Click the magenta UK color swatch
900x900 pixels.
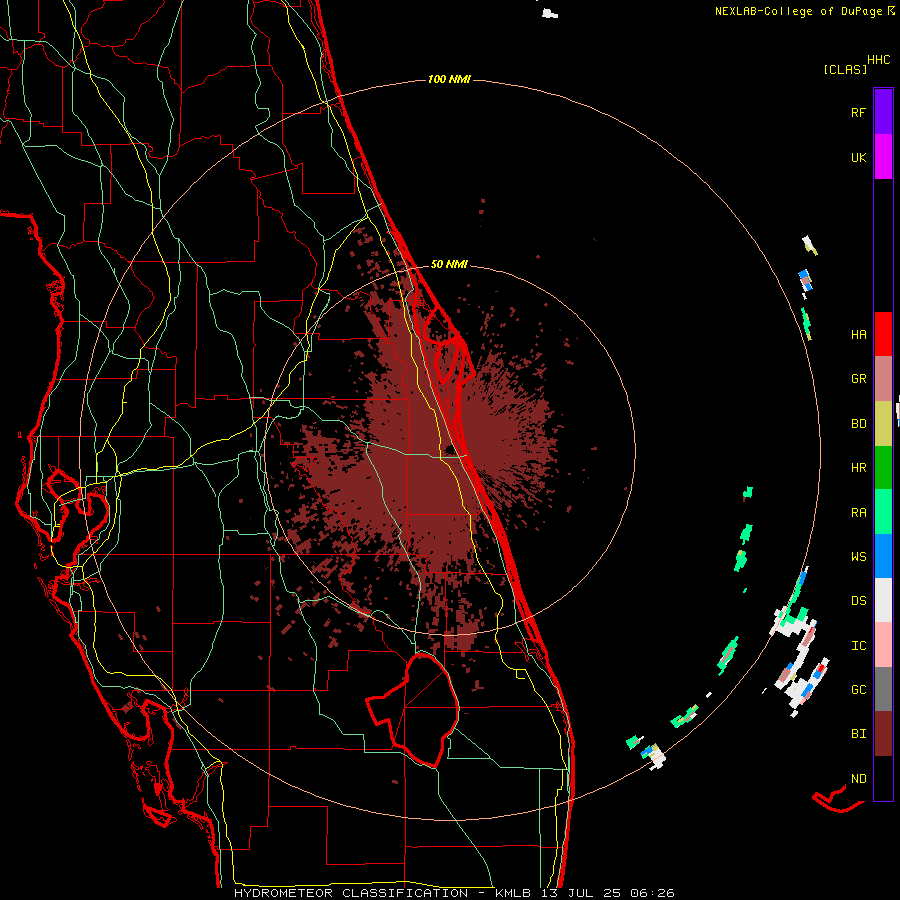tap(883, 157)
